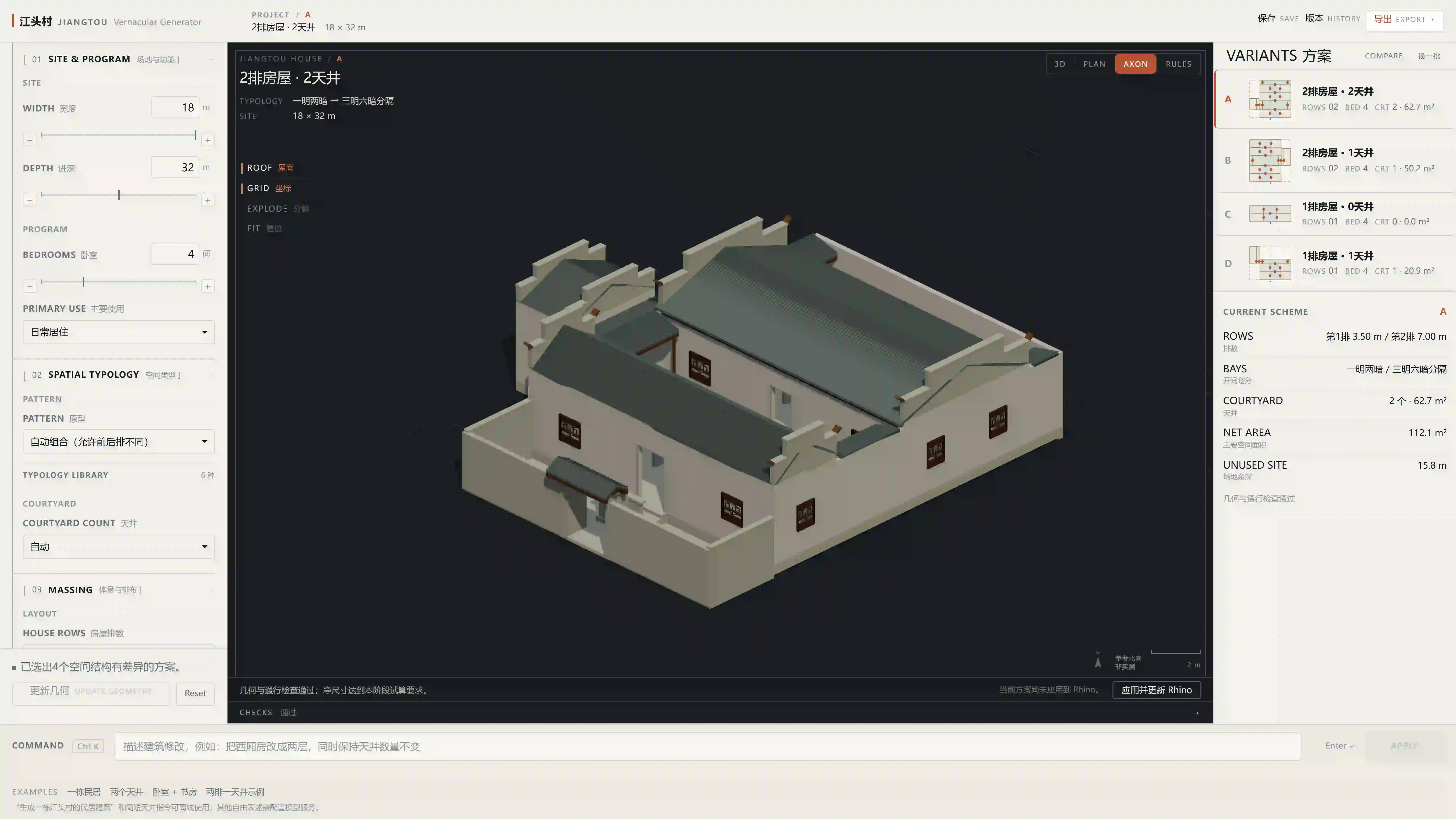Click 更新几何 UPDATE GEOMETRY button
The width and height of the screenshot is (1456, 819).
pos(91,693)
